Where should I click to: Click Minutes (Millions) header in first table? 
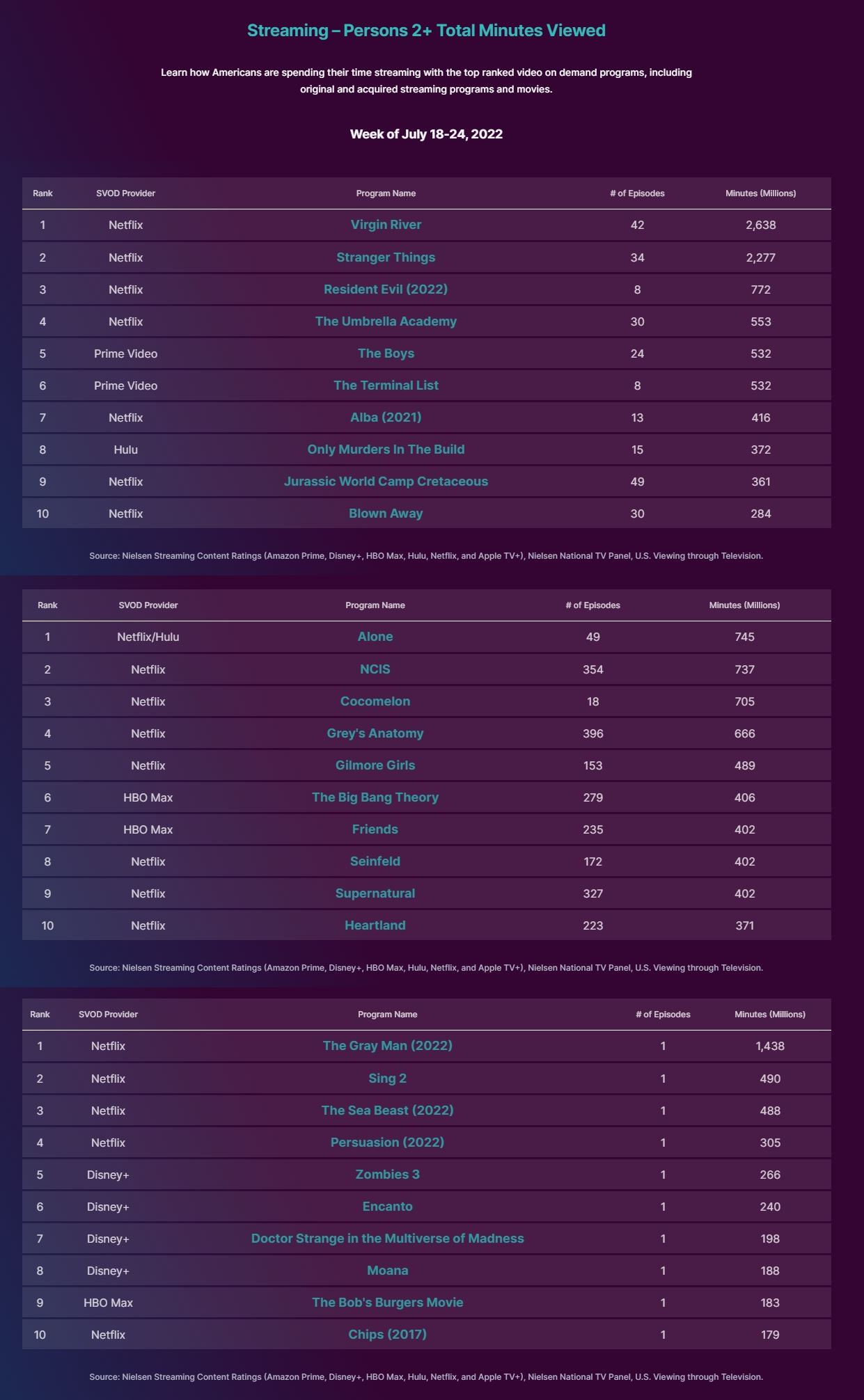click(760, 193)
